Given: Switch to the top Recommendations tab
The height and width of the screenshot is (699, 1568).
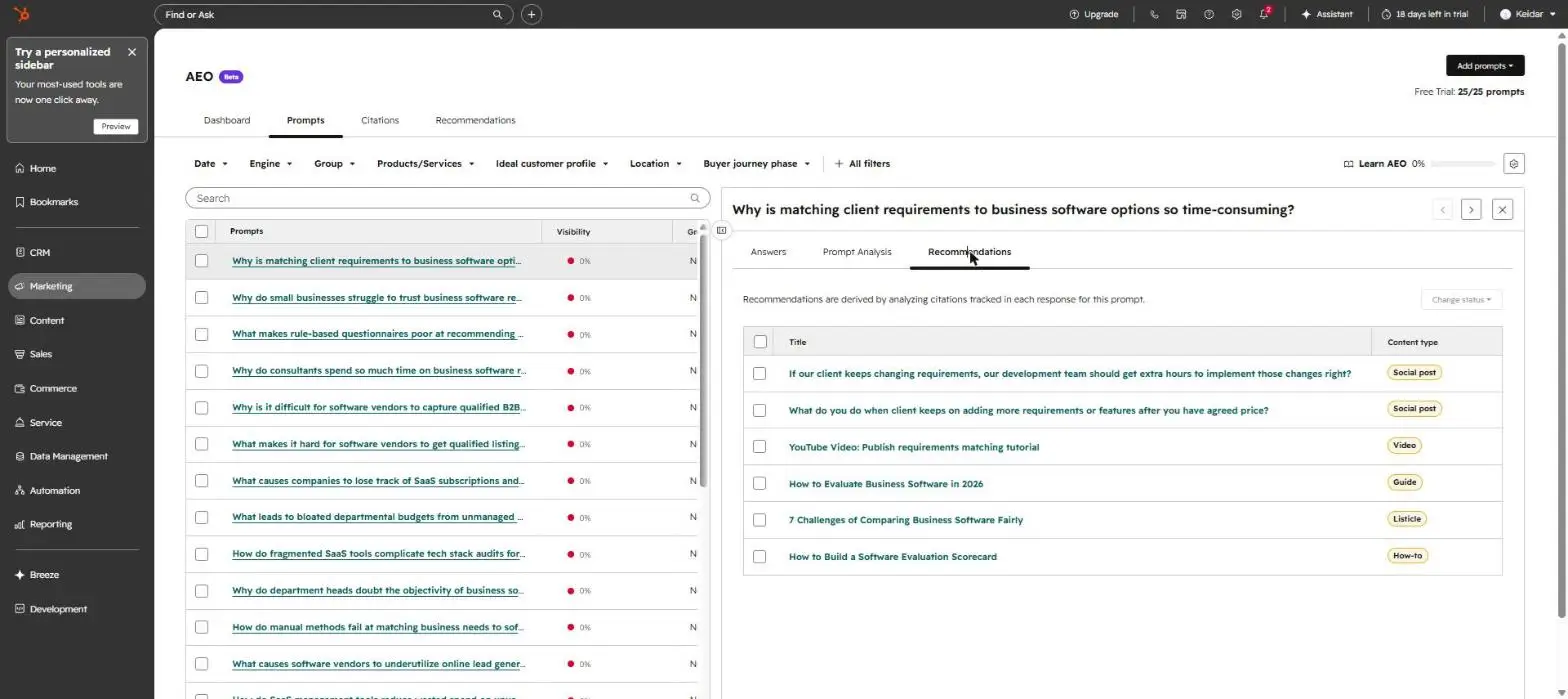Looking at the screenshot, I should pyautogui.click(x=475, y=120).
